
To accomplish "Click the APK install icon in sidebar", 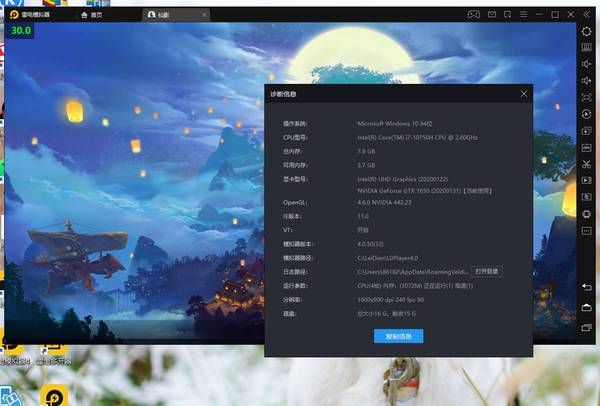I will coord(586,148).
